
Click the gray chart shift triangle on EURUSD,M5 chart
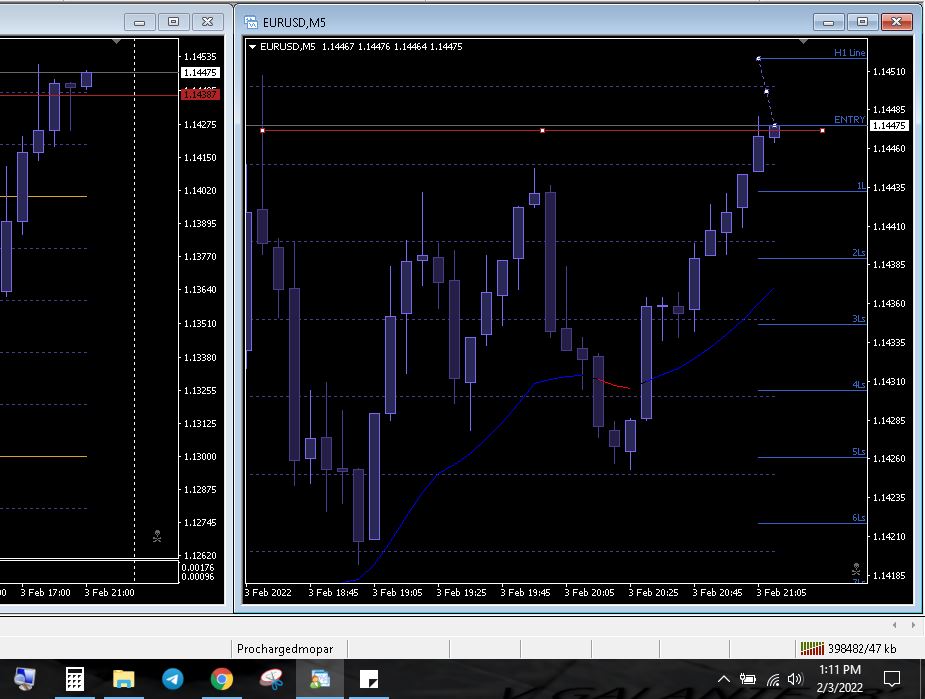[805, 42]
